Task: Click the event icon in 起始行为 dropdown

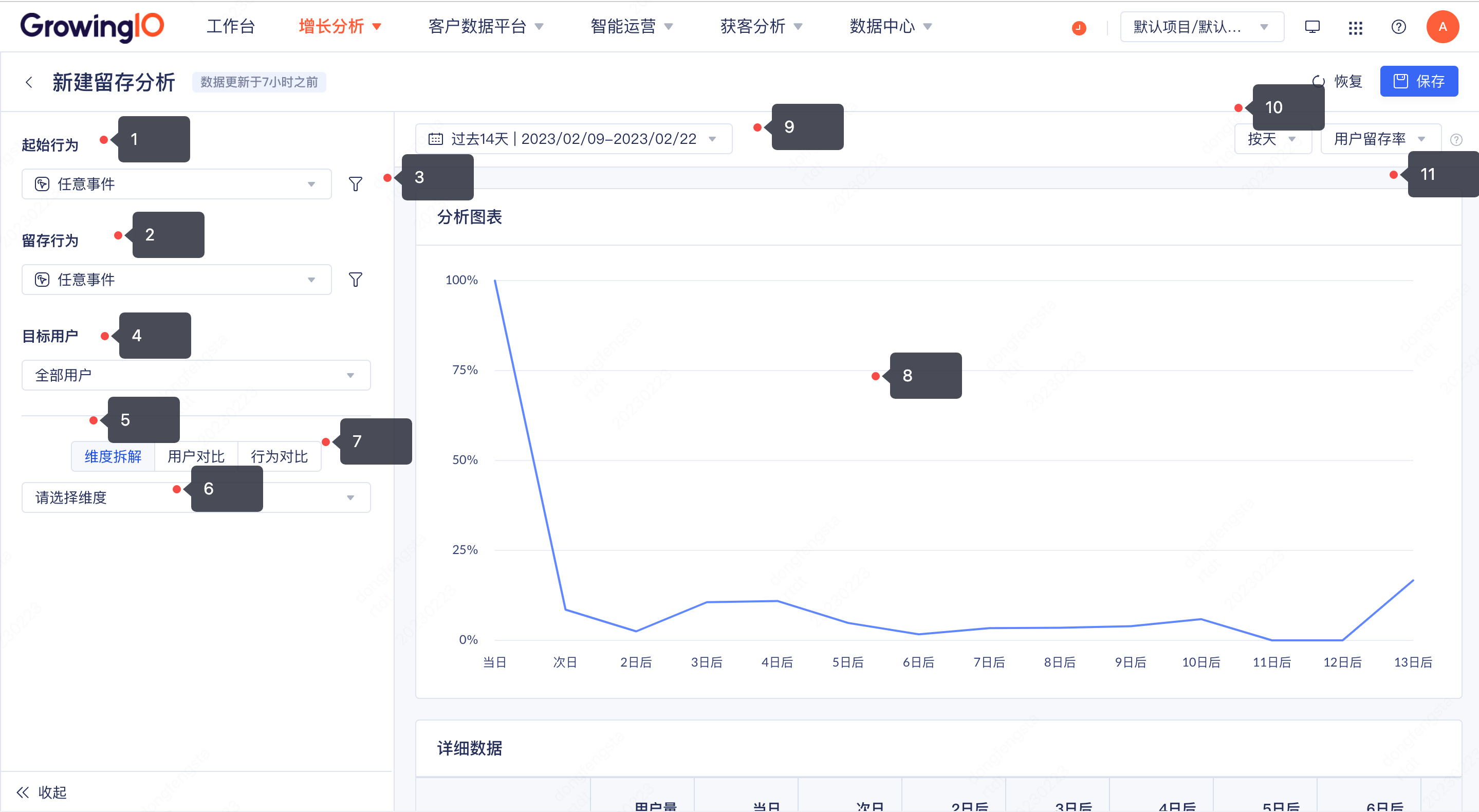Action: tap(42, 184)
